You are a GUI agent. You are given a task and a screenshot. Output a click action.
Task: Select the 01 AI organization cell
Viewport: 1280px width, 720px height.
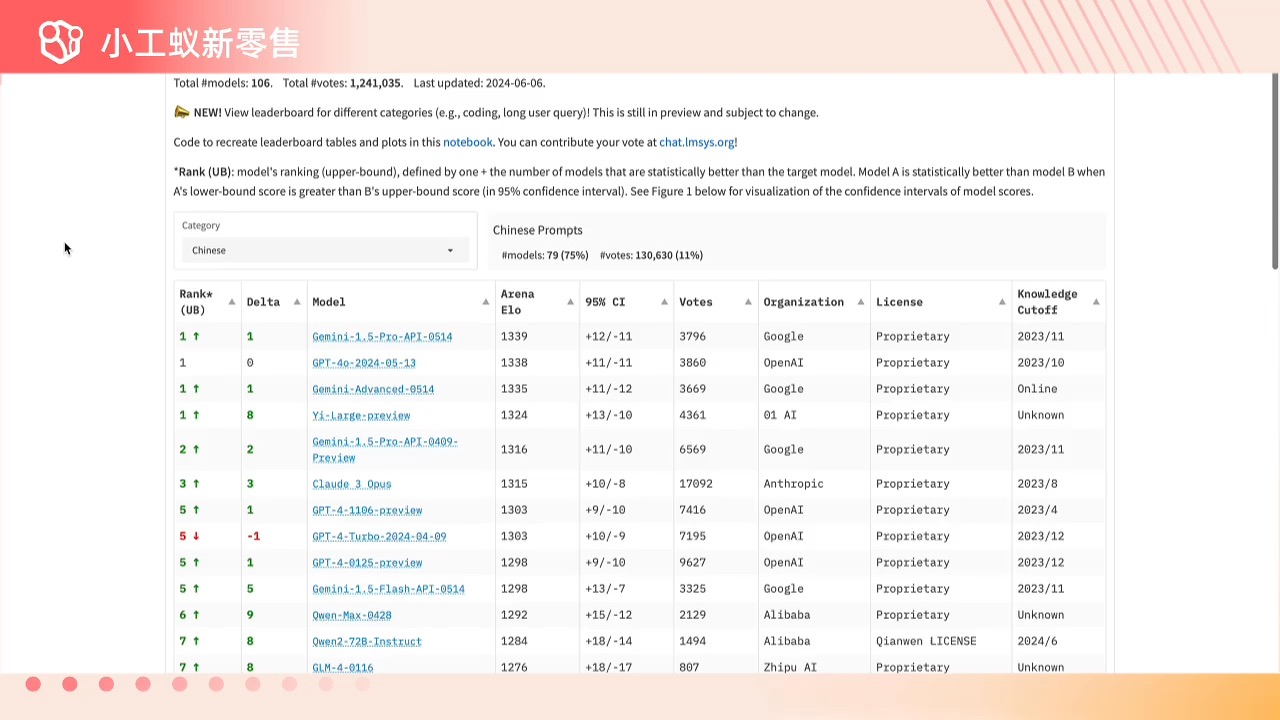coord(781,415)
